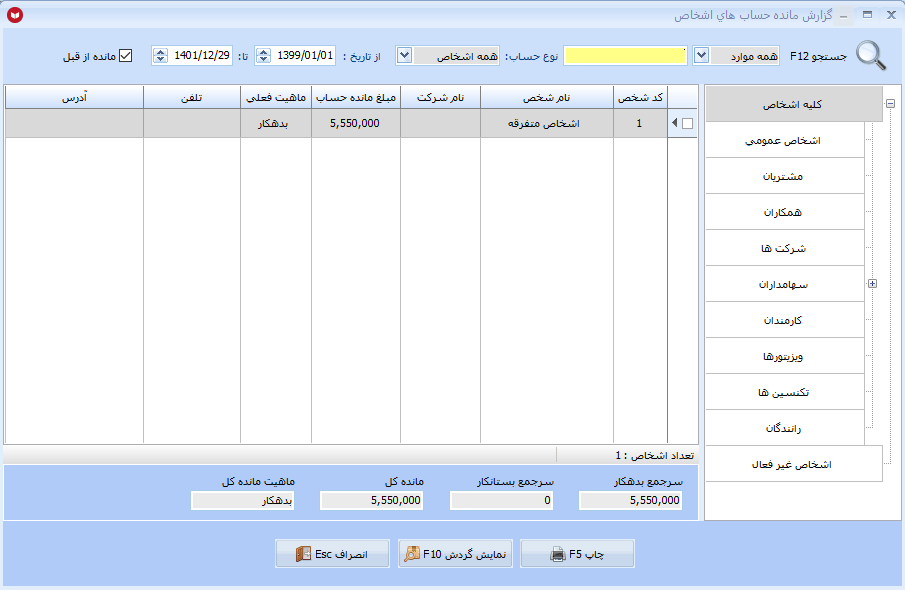Viewport: 905px width, 590px height.
Task: Click the بدهکار cell in the table row
Action: pos(276,124)
